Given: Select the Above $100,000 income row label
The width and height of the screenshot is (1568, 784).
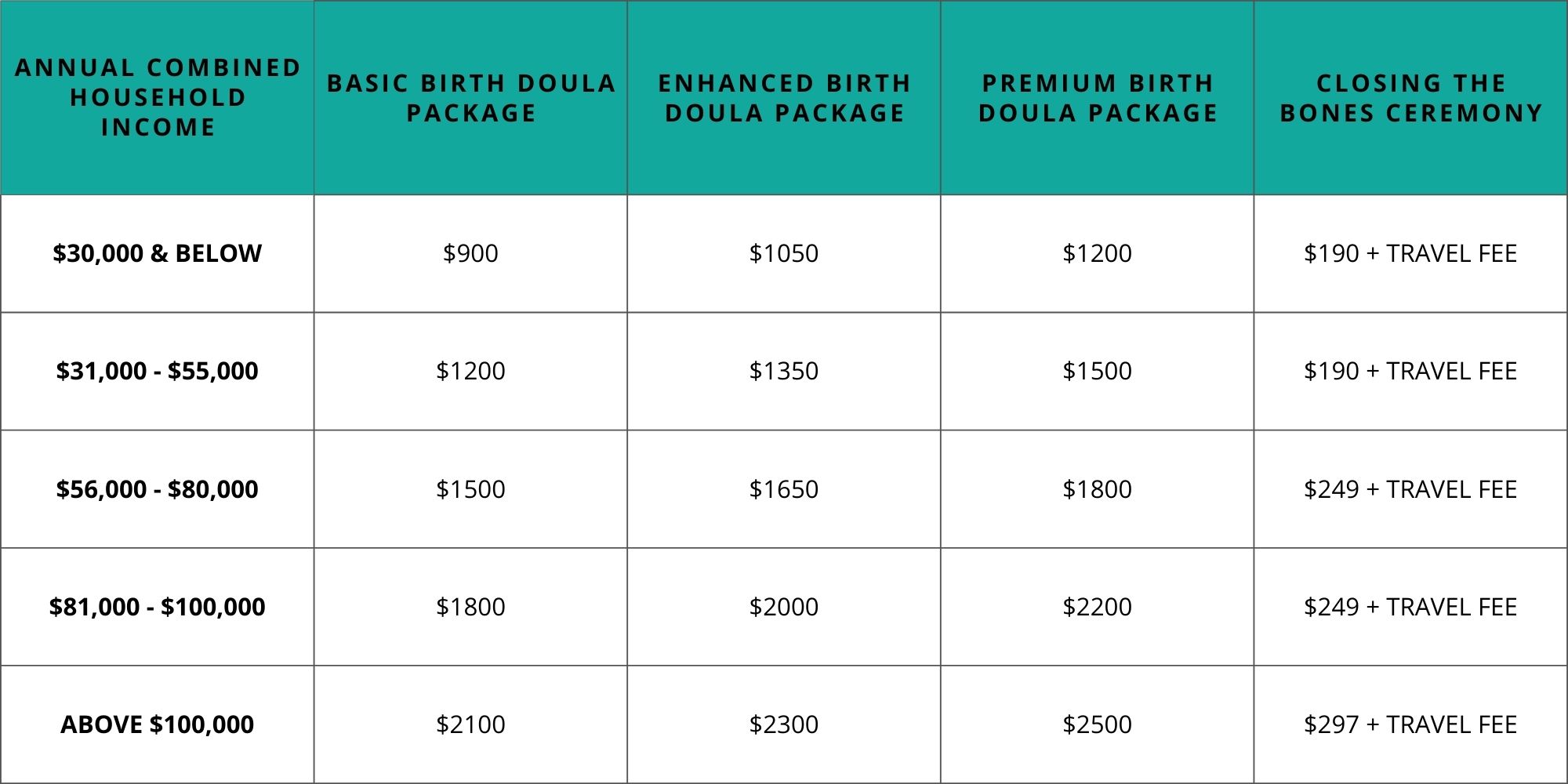Looking at the screenshot, I should click(x=158, y=724).
